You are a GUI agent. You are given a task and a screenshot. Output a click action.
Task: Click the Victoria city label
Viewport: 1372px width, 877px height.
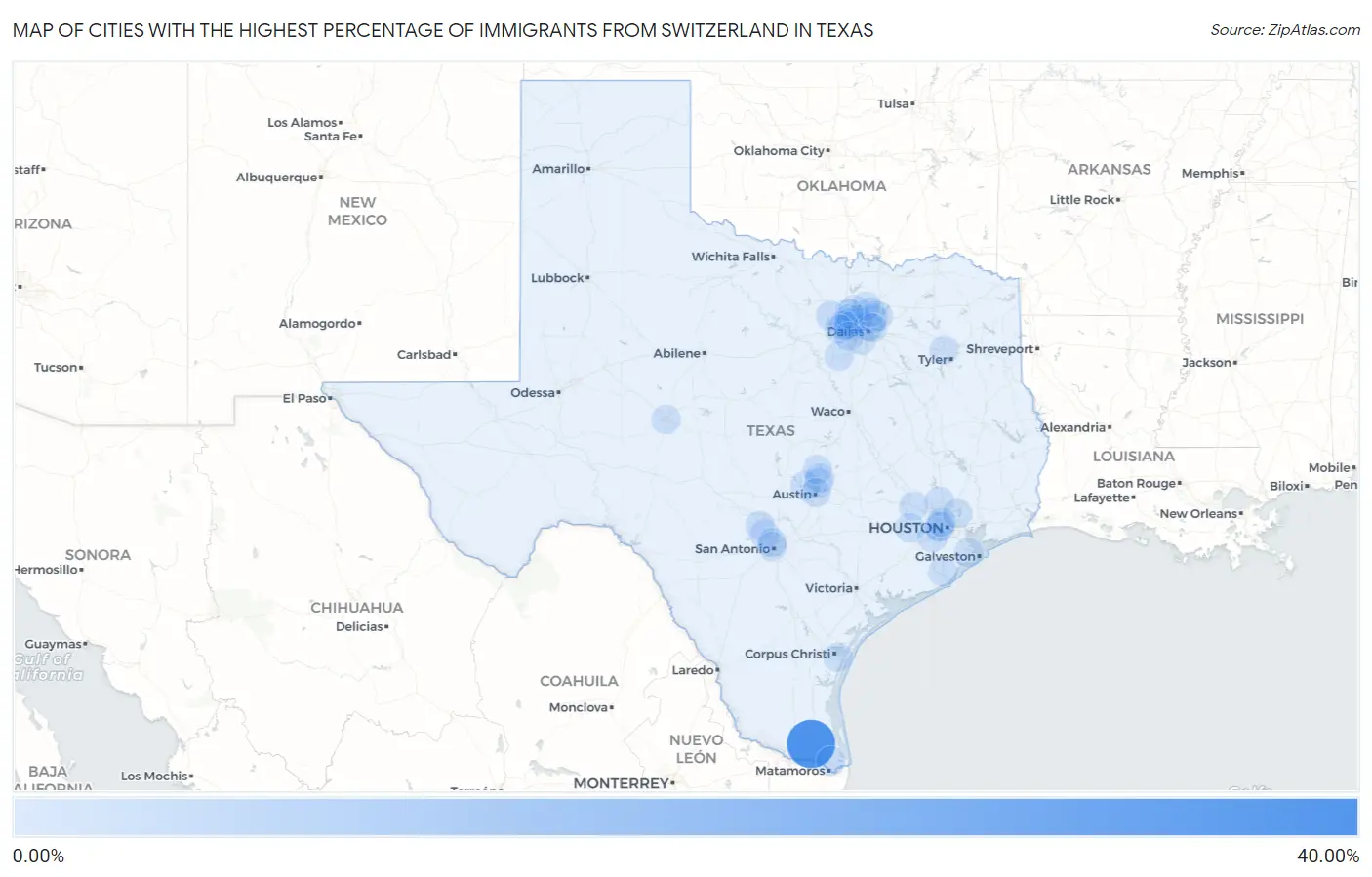tap(829, 588)
